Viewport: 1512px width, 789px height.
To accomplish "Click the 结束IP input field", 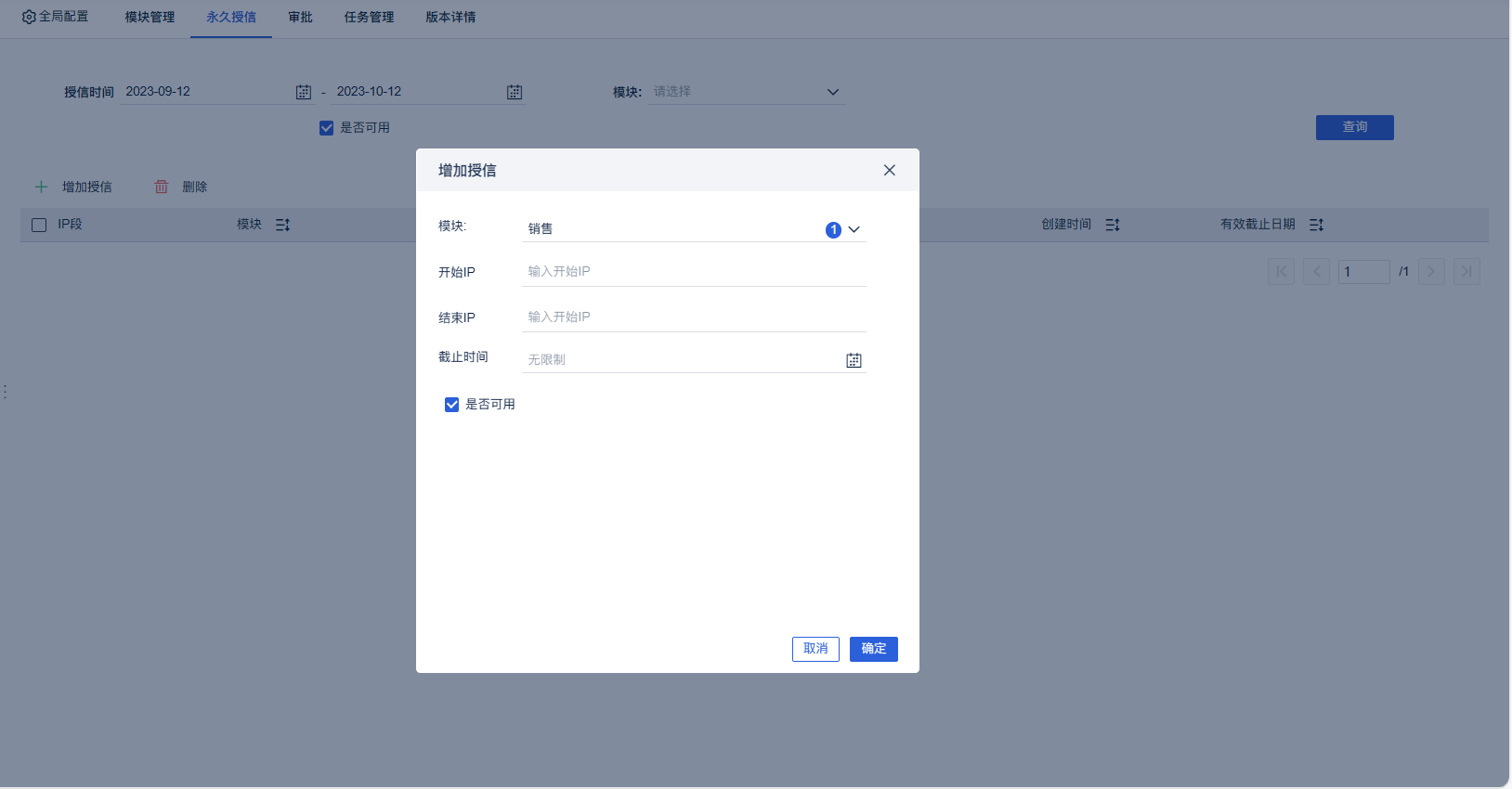I will (x=694, y=317).
